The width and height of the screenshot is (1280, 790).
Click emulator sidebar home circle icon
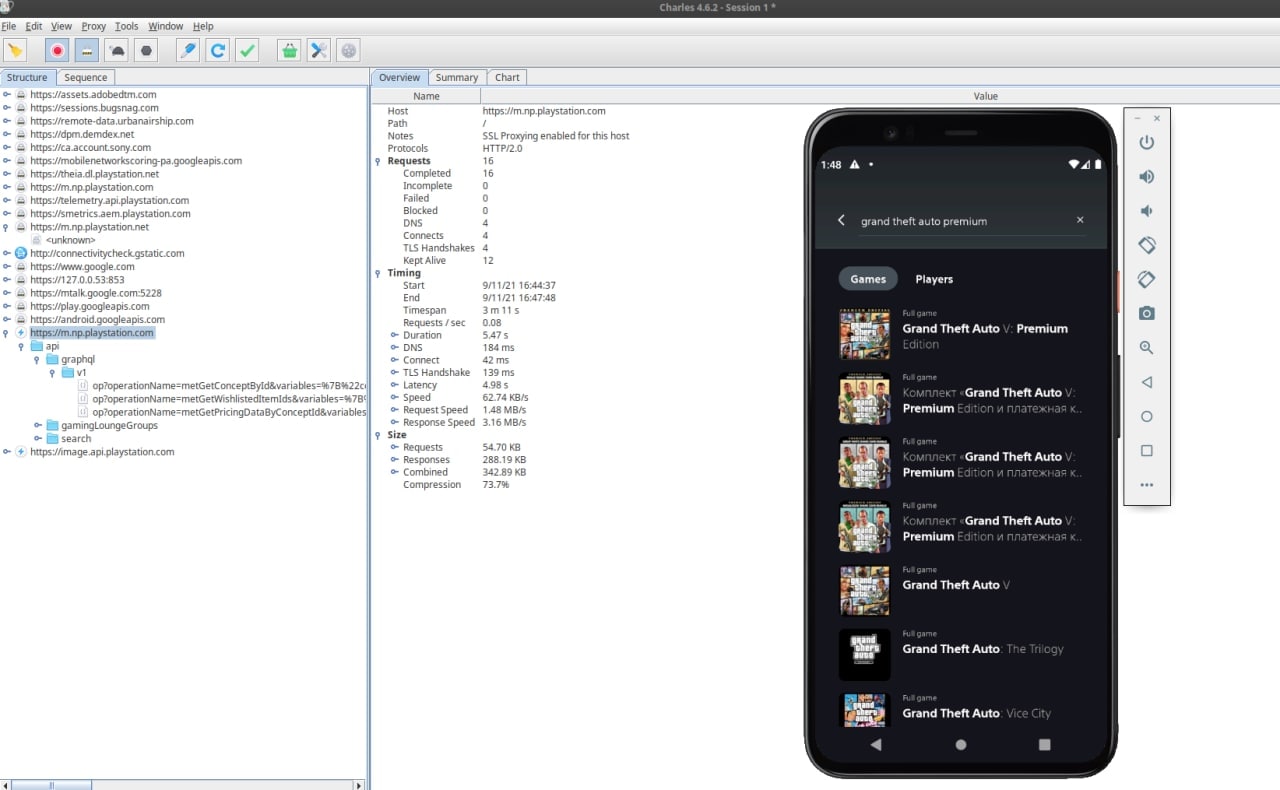tap(1147, 416)
